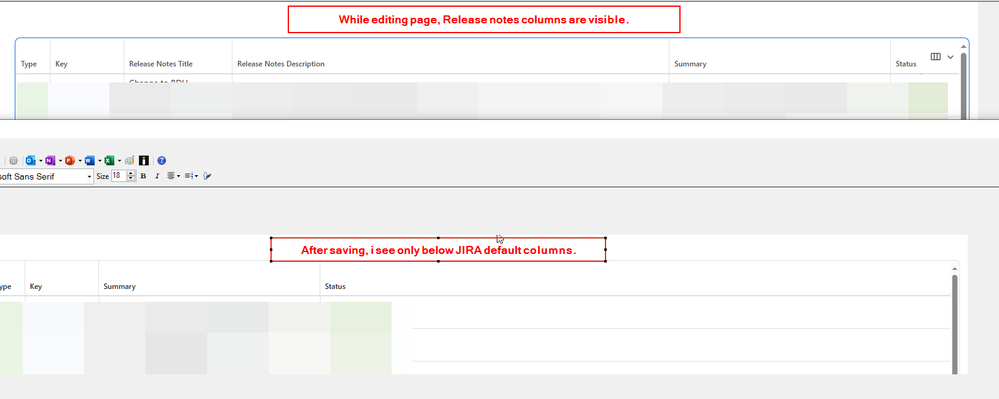Open the text alignment dropdown arrow

[179, 176]
